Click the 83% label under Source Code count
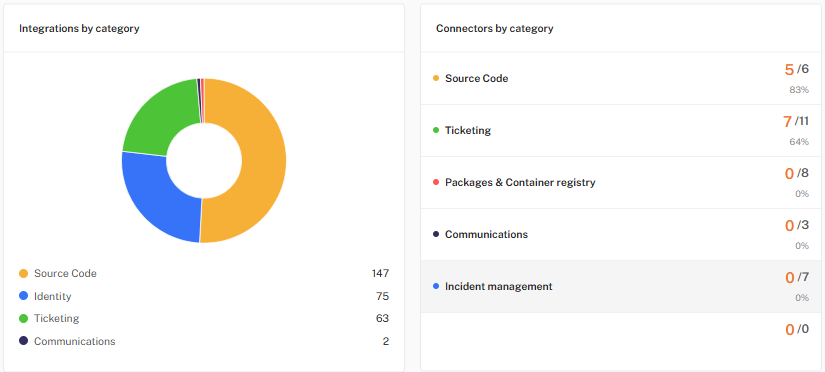Viewport: 825px width, 372px height. pyautogui.click(x=799, y=90)
